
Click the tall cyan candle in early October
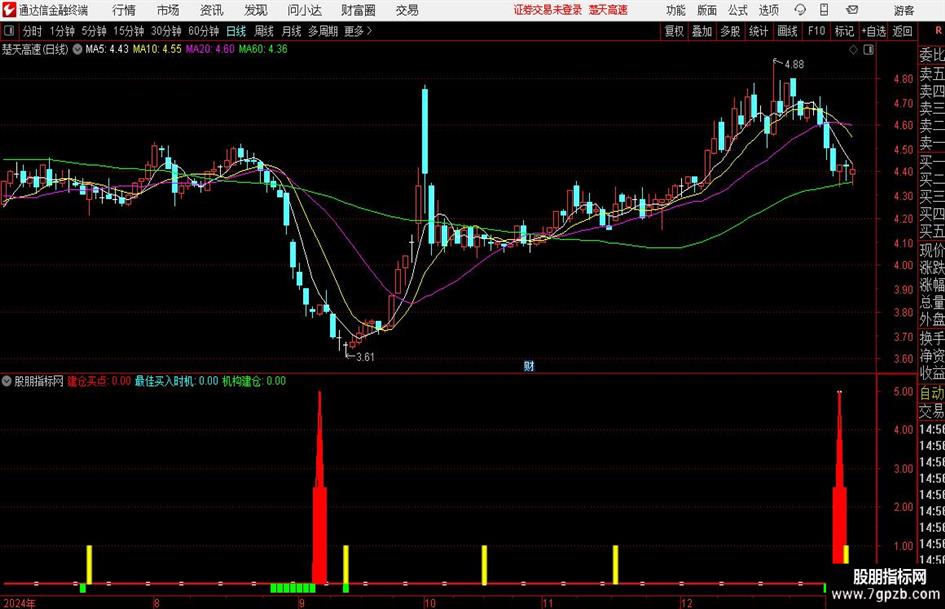pos(425,131)
